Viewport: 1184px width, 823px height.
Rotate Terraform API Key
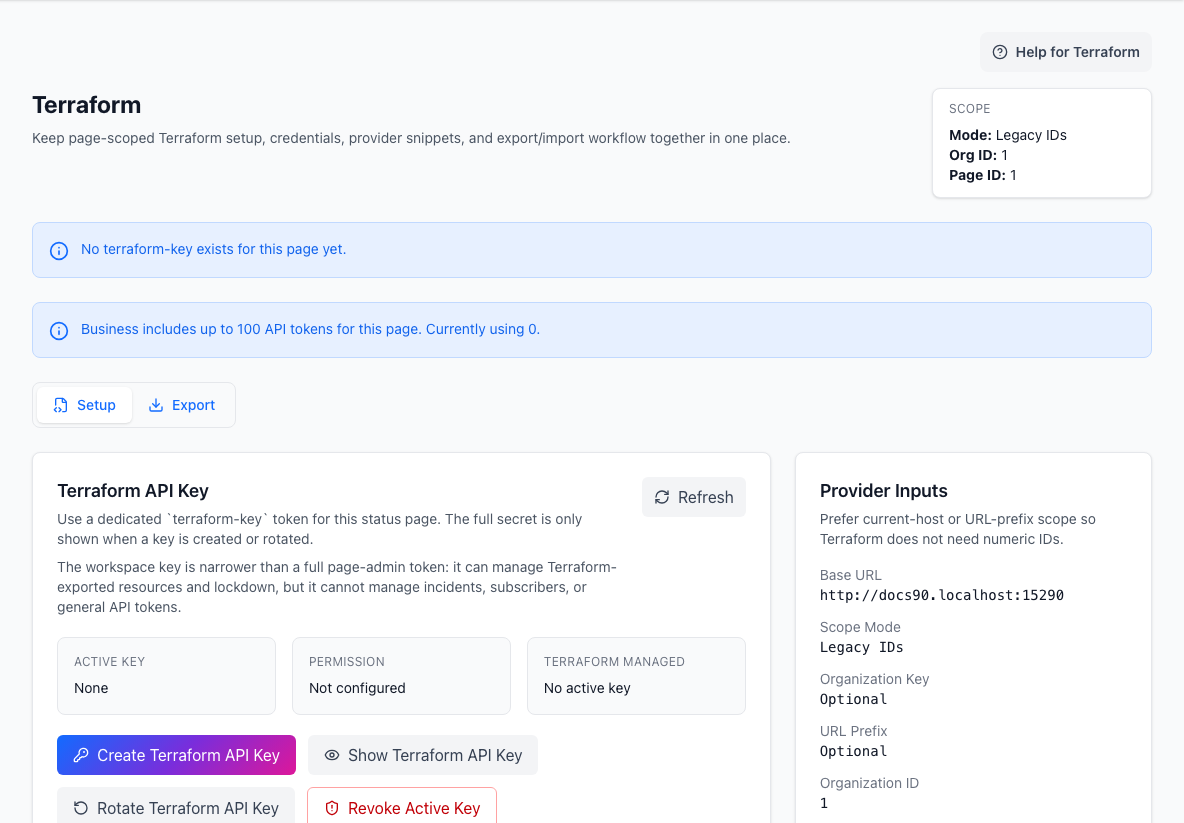click(176, 806)
